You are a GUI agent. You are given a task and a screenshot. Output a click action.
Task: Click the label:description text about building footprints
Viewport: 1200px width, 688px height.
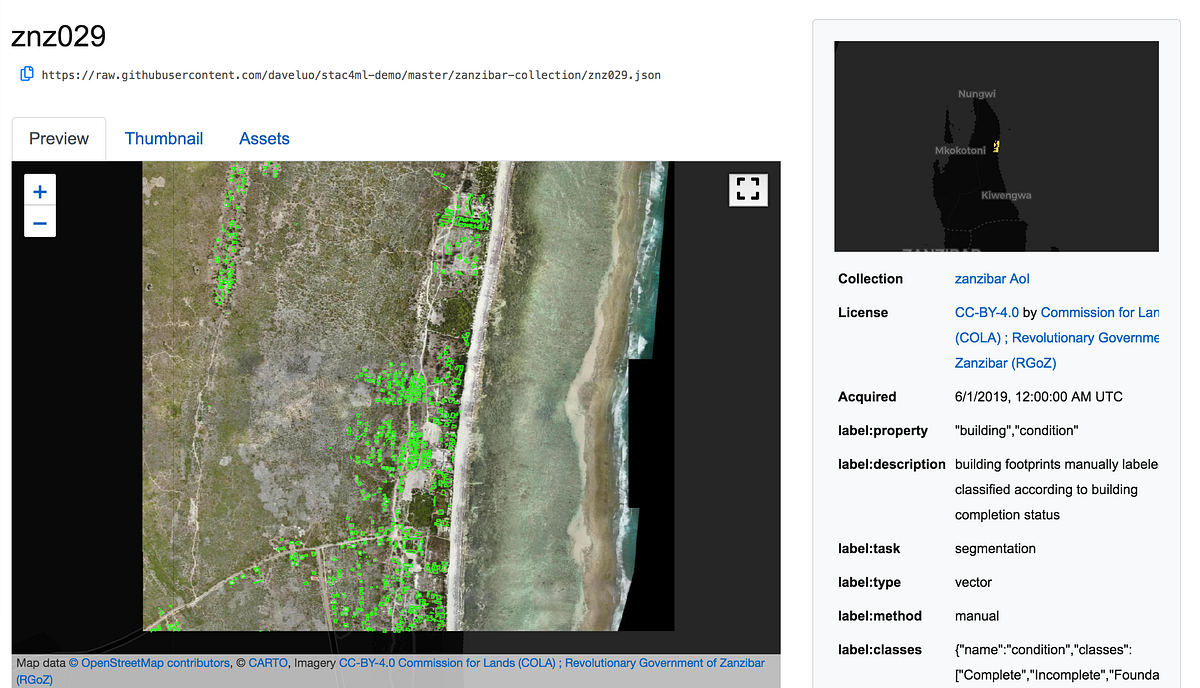click(x=1057, y=490)
